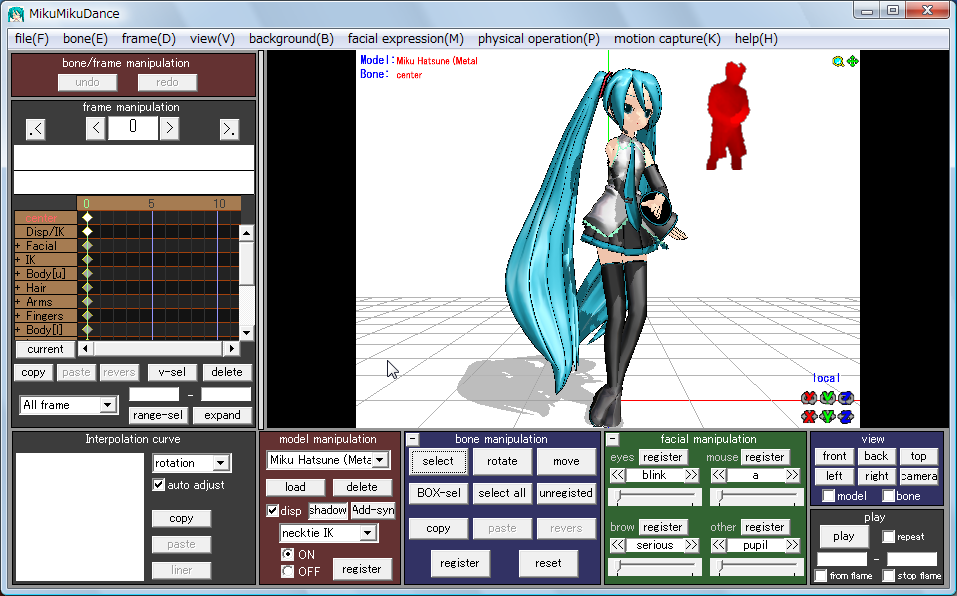The width and height of the screenshot is (957, 596).
Task: Jump to previous keyframe with '.<' button
Action: [36, 129]
